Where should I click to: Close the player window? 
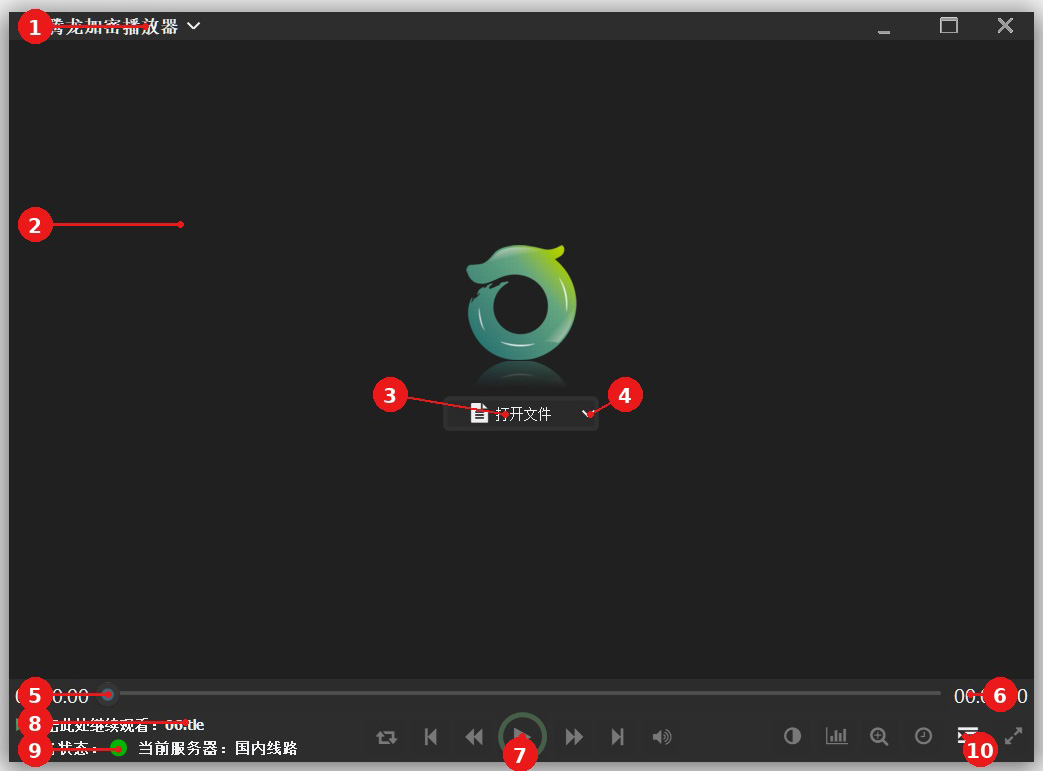(1005, 25)
